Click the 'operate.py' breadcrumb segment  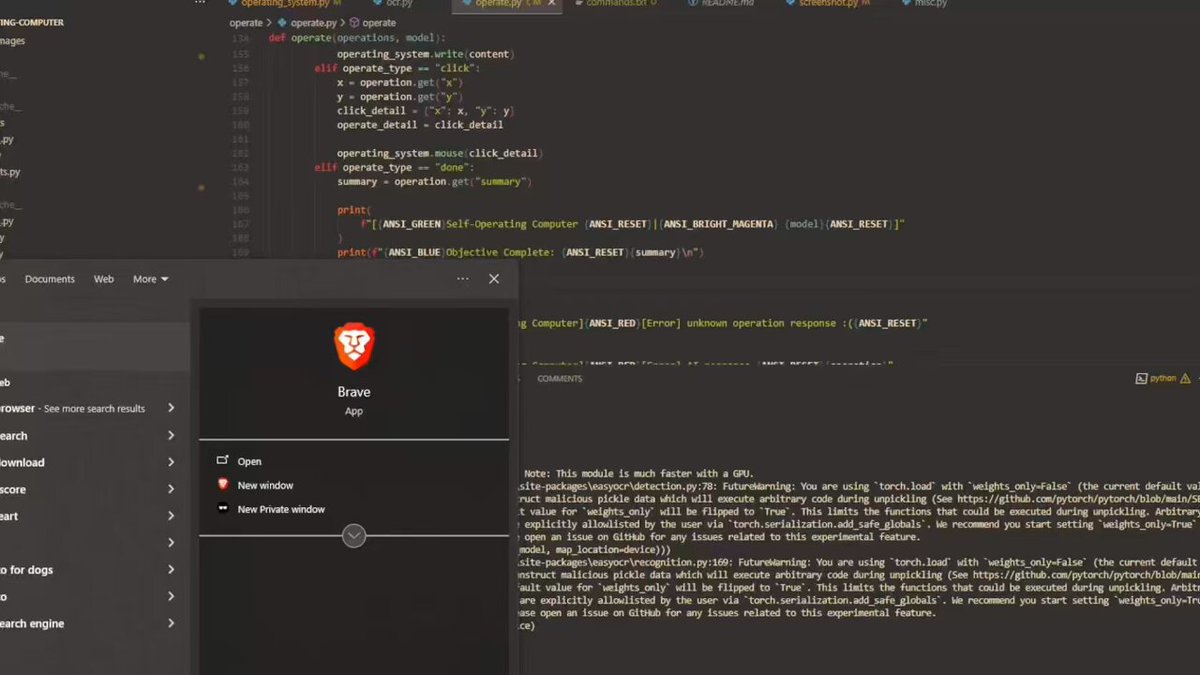coord(313,22)
